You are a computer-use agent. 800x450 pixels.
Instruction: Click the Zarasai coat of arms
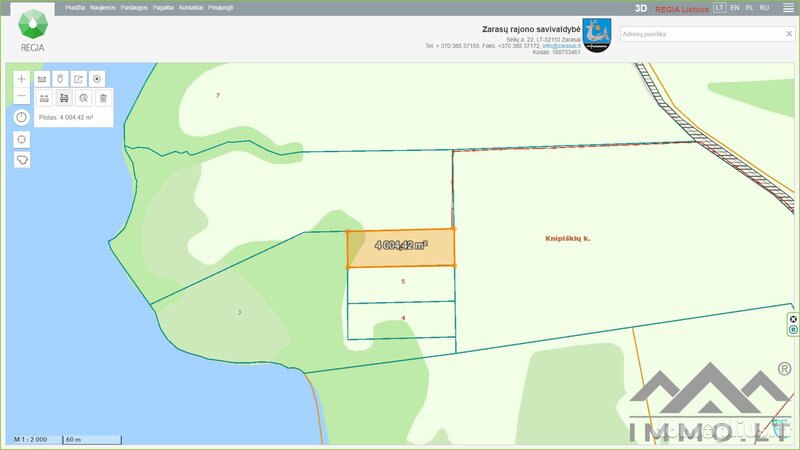click(x=596, y=35)
